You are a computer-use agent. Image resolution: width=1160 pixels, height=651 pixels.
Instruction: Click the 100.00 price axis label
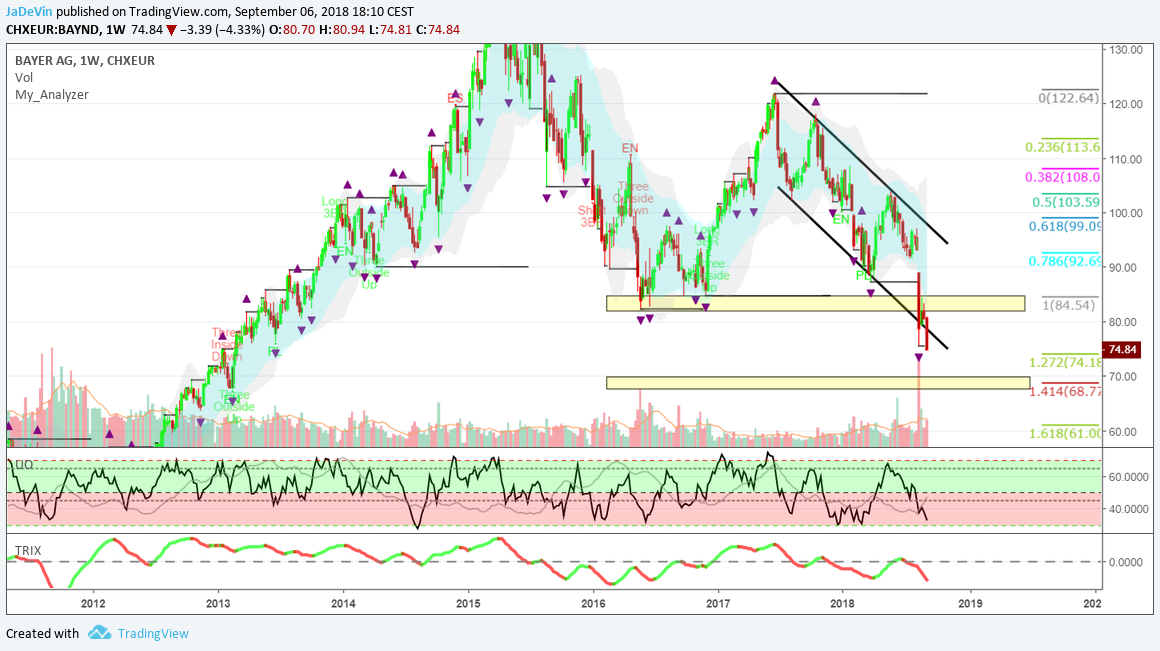[x=1125, y=213]
